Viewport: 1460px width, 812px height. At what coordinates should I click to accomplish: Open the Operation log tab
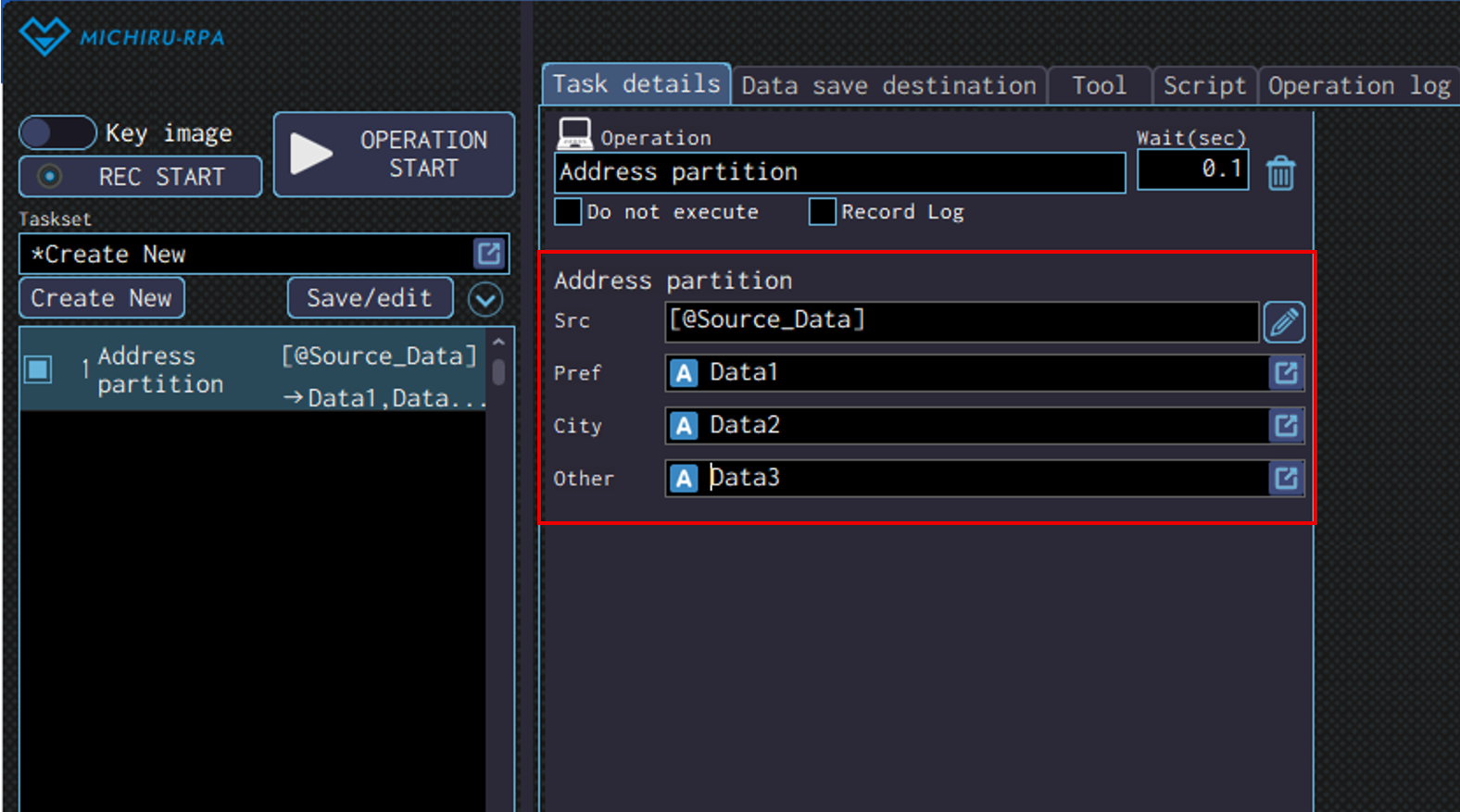1357,86
